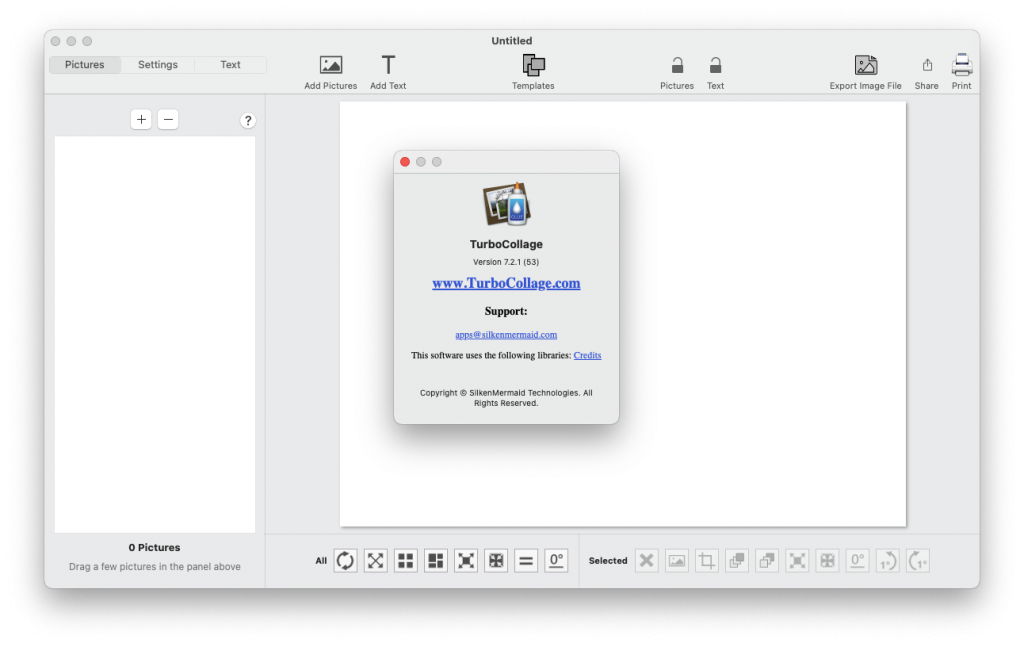Image resolution: width=1024 pixels, height=647 pixels.
Task: Add a picture with the plus button
Action: click(141, 119)
